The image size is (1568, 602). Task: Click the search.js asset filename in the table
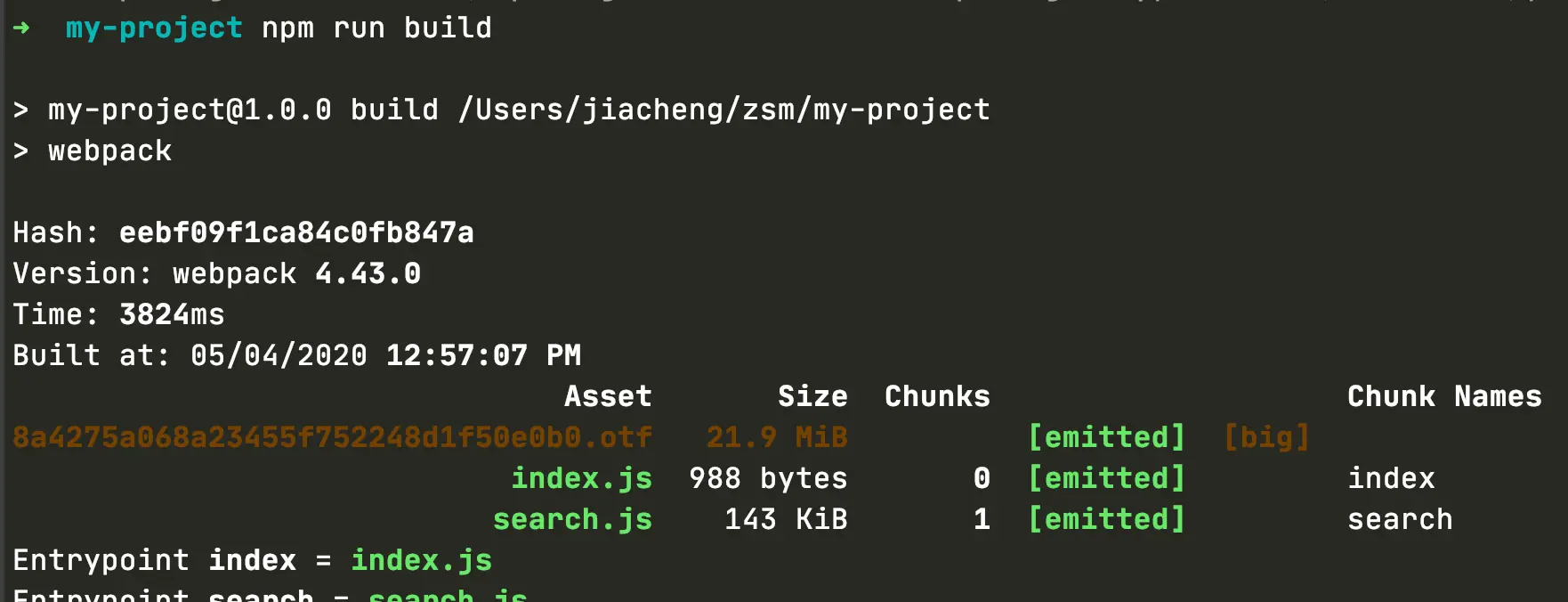[x=572, y=519]
